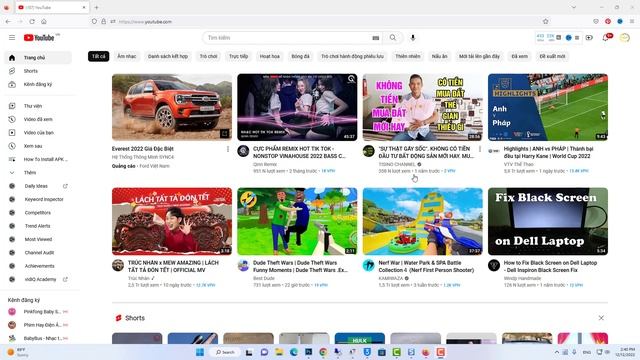Open Thư viện in sidebar
Screen dimensions: 640x360
[x=38, y=106]
